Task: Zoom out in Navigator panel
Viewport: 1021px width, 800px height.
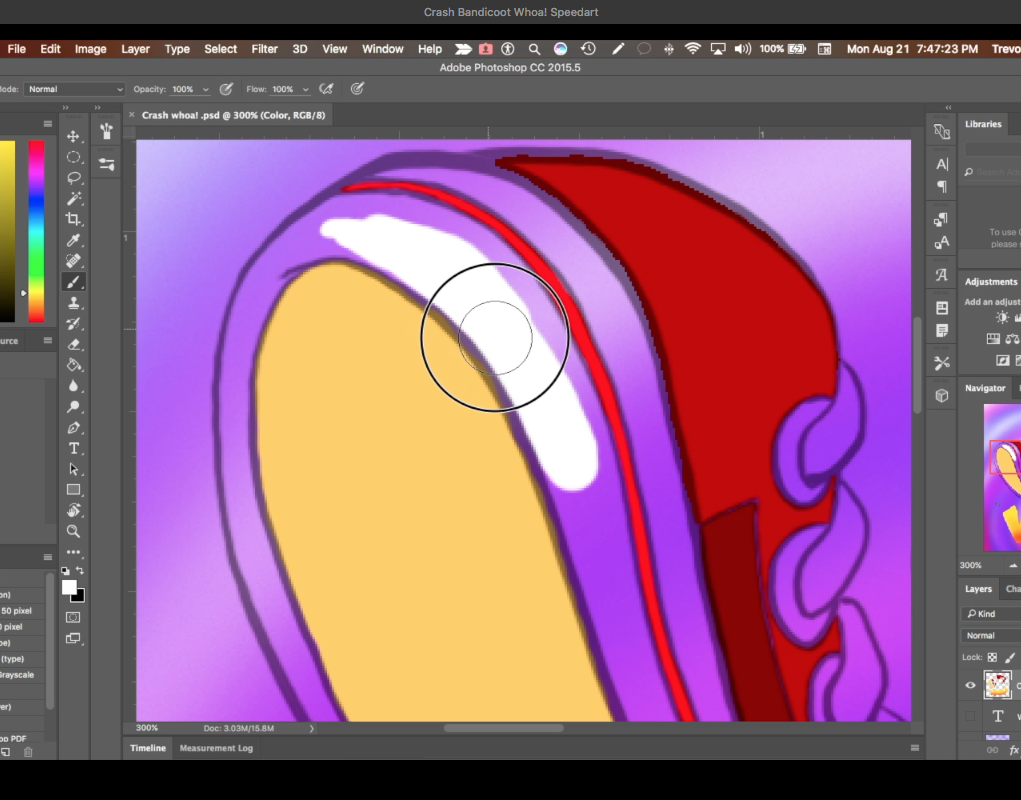Action: coord(1013,565)
